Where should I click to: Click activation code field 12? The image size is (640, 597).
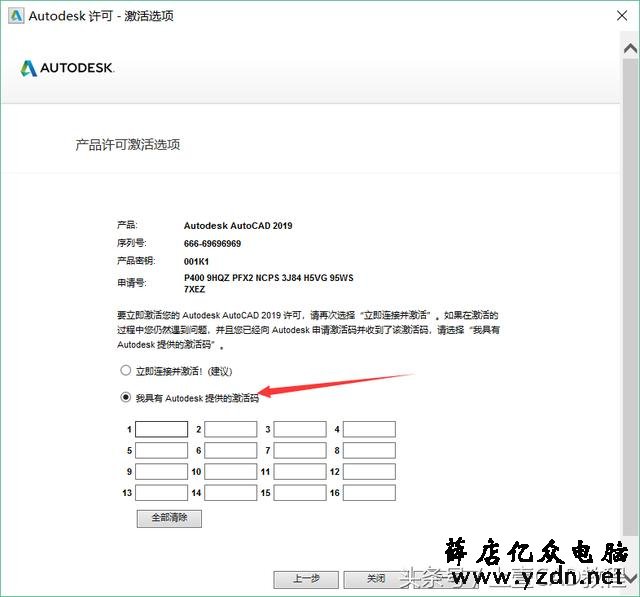(x=369, y=472)
